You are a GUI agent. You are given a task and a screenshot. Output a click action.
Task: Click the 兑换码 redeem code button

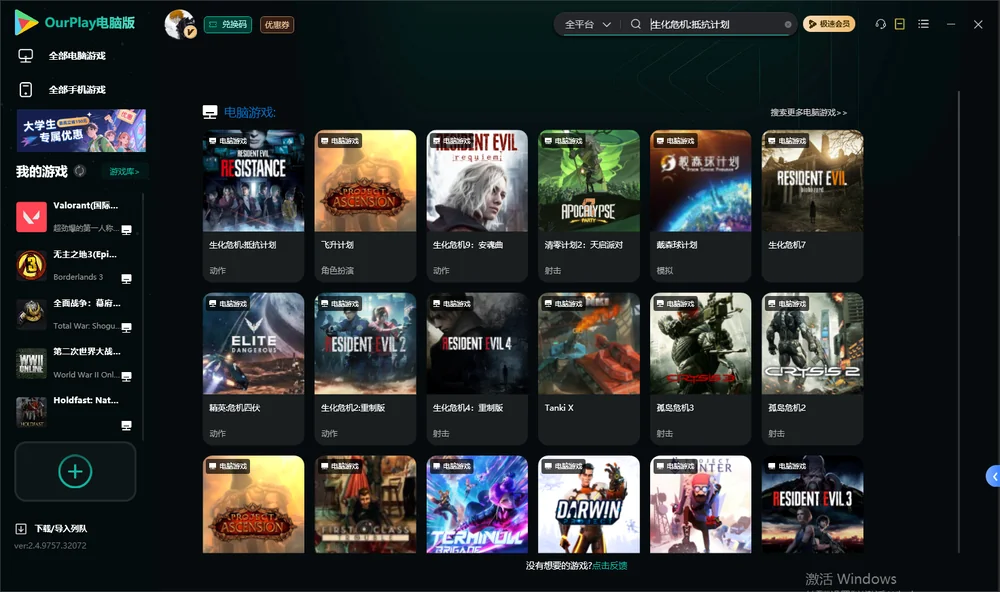point(228,24)
